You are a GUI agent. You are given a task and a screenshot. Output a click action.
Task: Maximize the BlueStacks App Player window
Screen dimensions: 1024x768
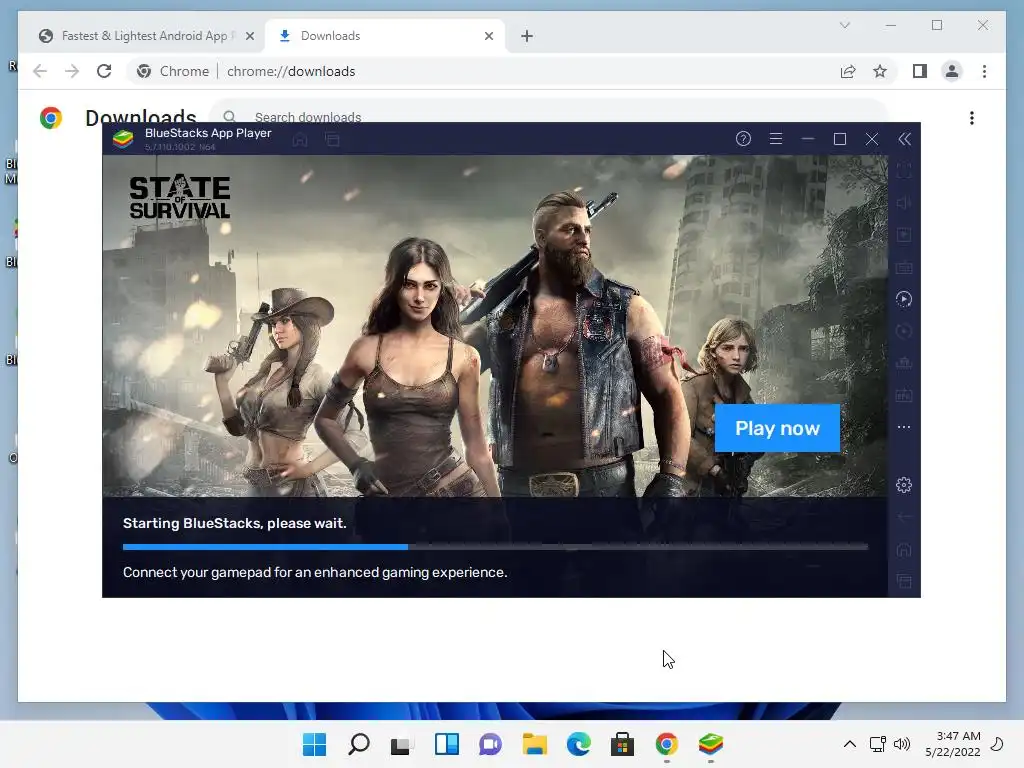tap(840, 139)
